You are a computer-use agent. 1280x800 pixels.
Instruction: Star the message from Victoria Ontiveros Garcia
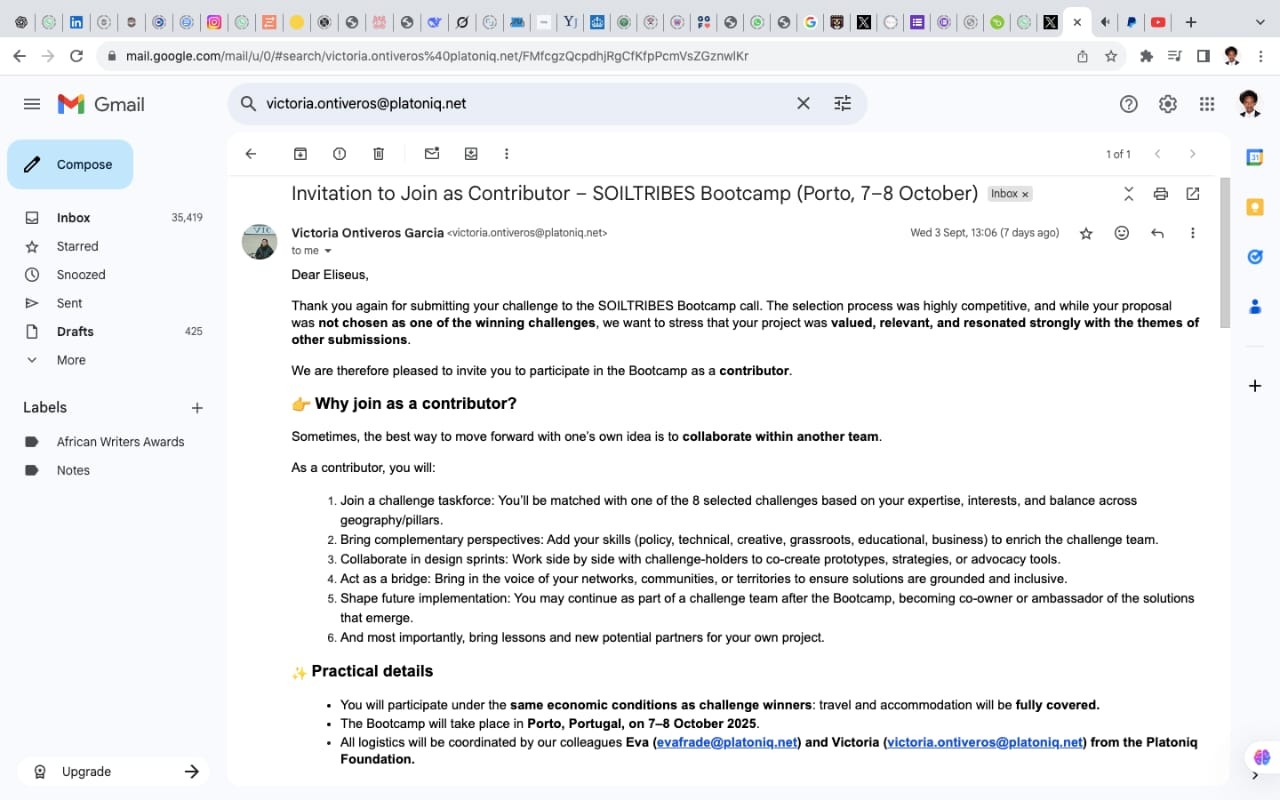tap(1086, 233)
